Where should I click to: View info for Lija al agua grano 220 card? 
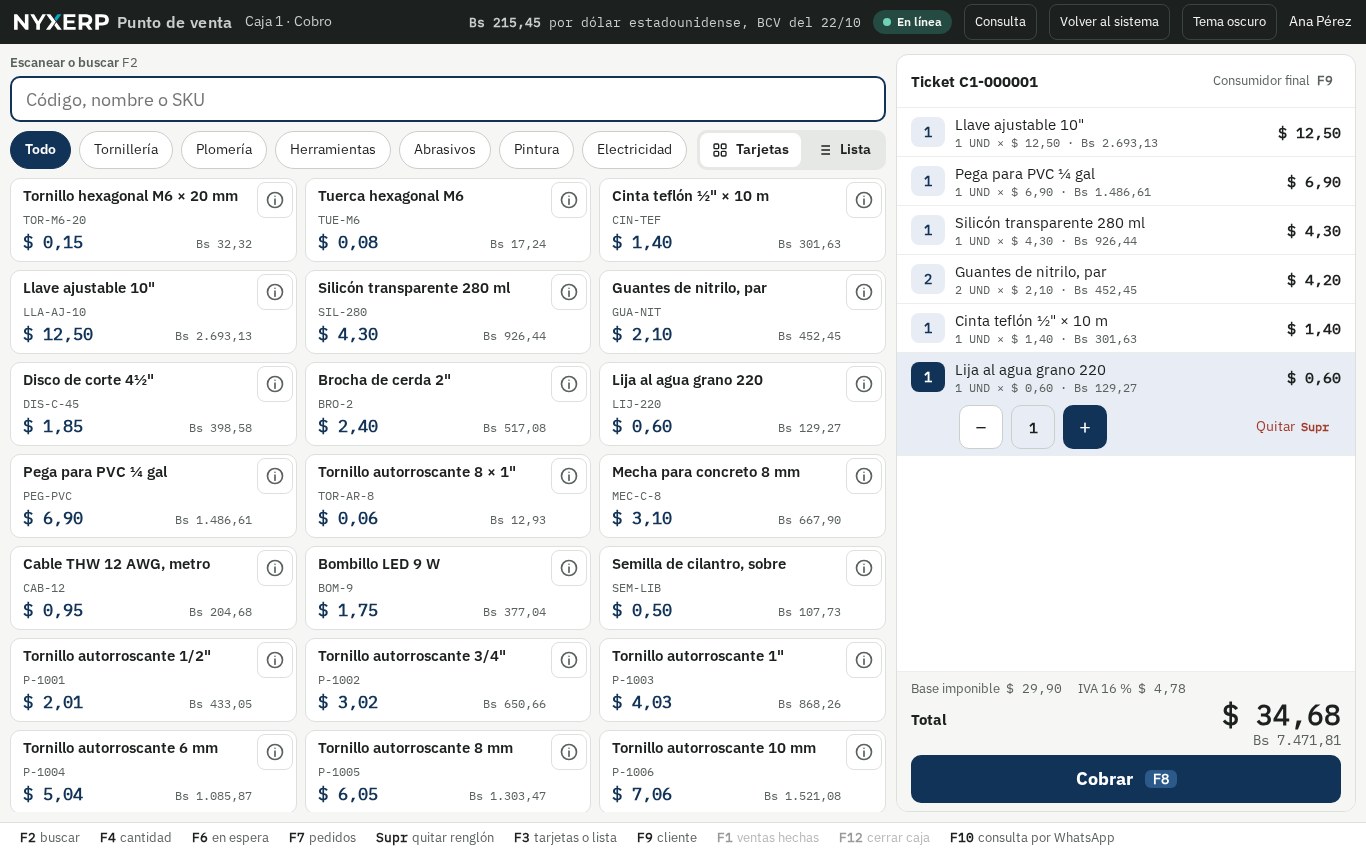[864, 384]
